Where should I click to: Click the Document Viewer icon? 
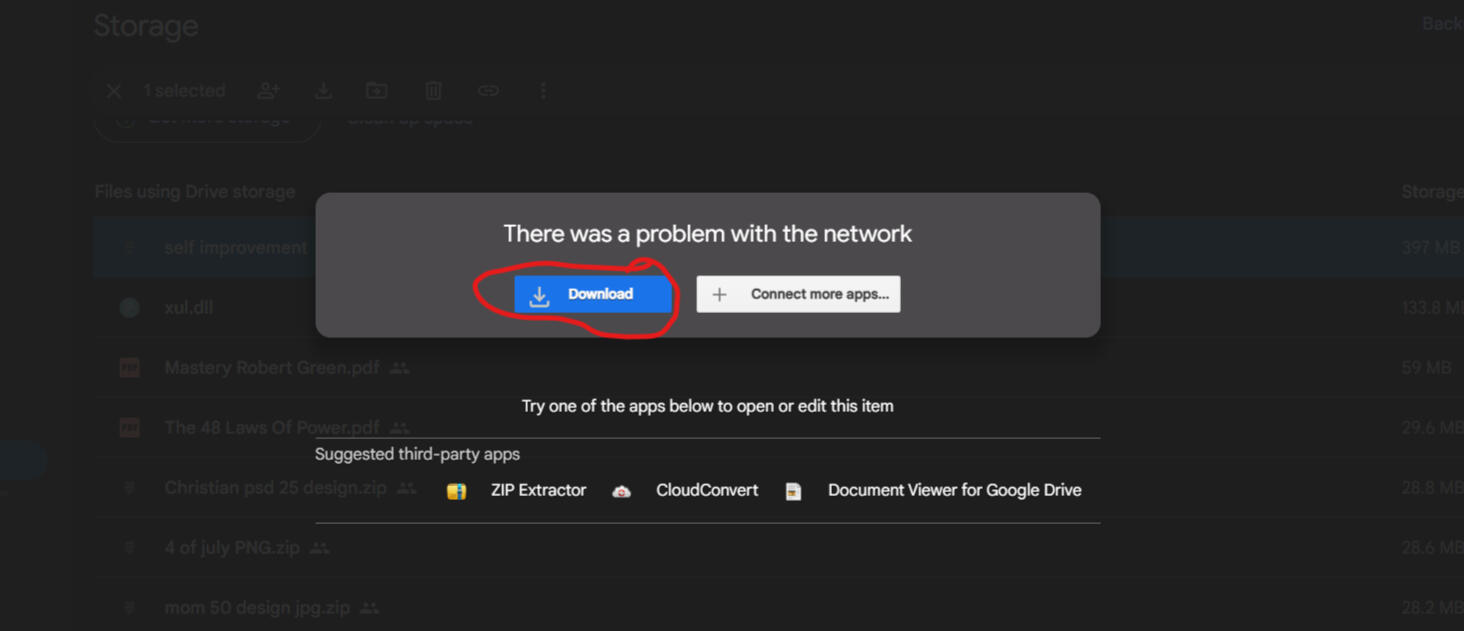(x=793, y=491)
